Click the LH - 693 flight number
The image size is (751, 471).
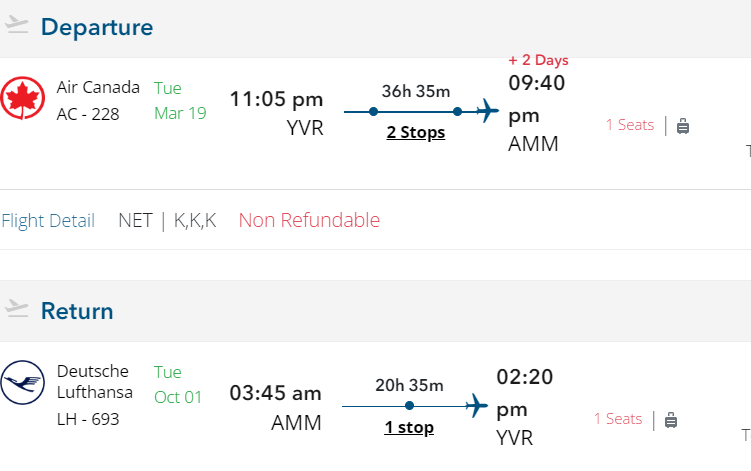point(88,419)
